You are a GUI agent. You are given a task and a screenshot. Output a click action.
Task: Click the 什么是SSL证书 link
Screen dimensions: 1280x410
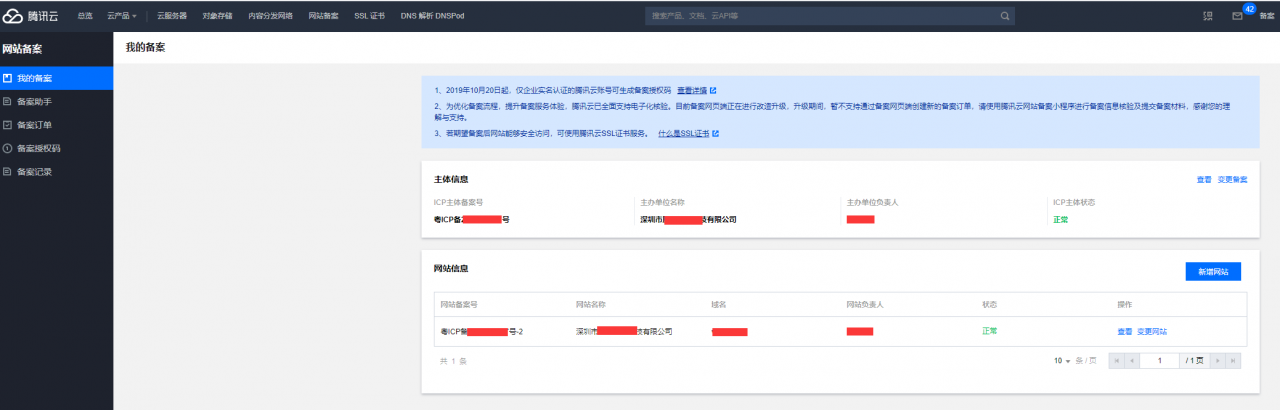click(x=684, y=133)
